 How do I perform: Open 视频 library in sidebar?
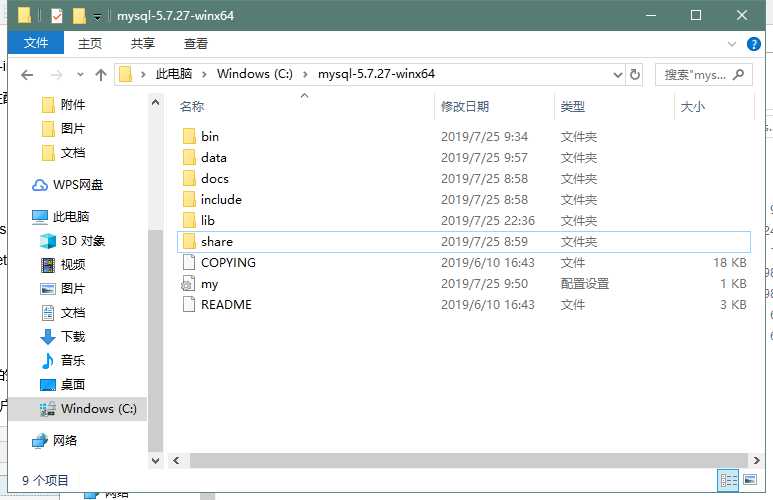point(63,265)
